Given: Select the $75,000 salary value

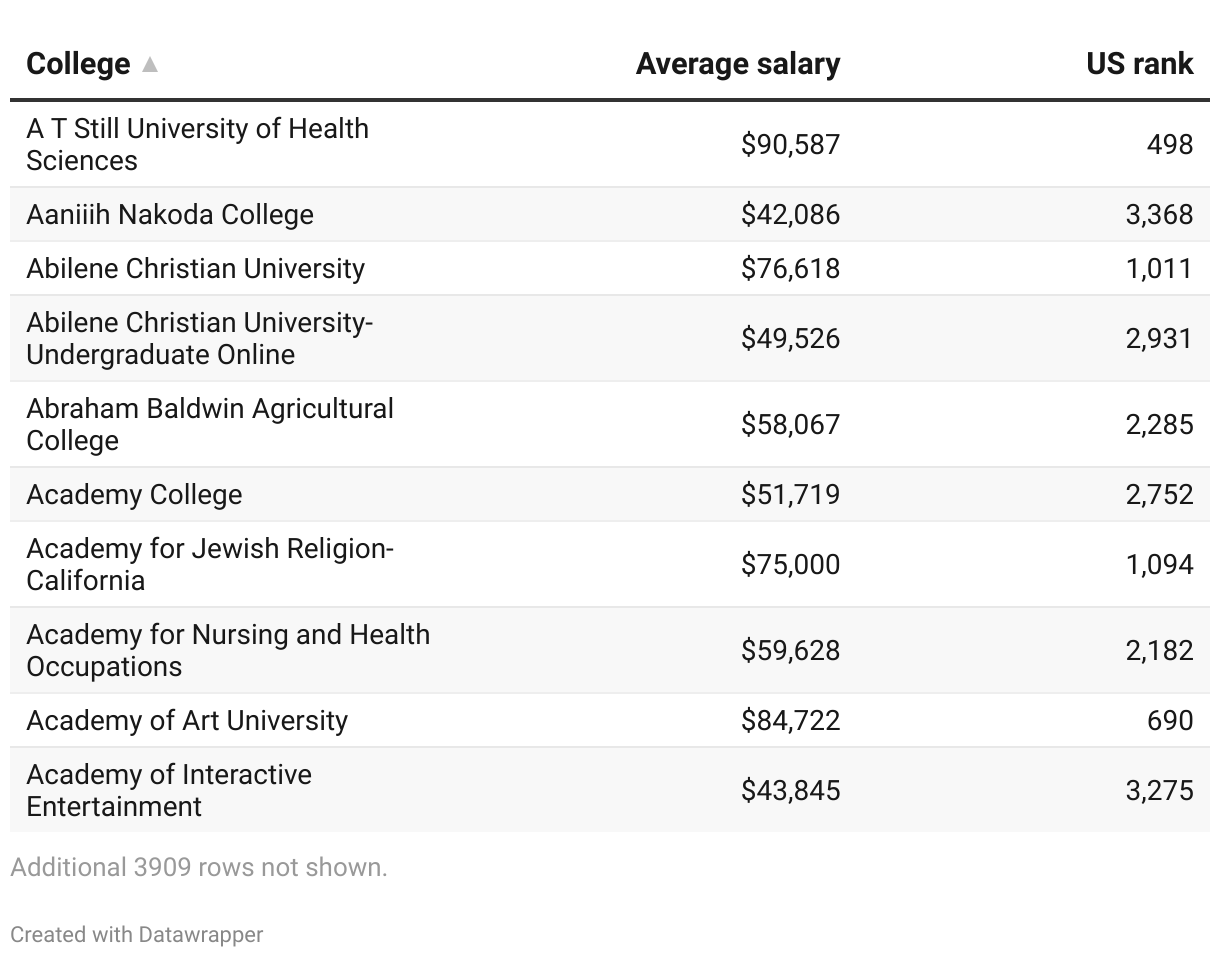Looking at the screenshot, I should [x=790, y=564].
